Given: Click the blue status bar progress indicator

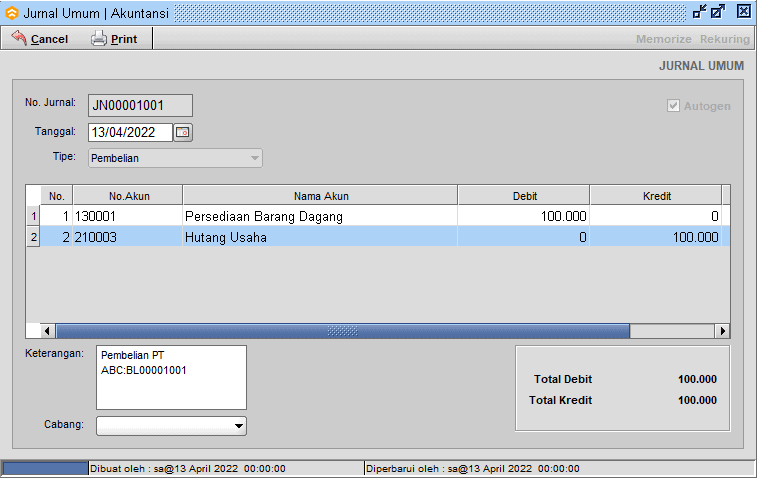Looking at the screenshot, I should click(x=45, y=468).
